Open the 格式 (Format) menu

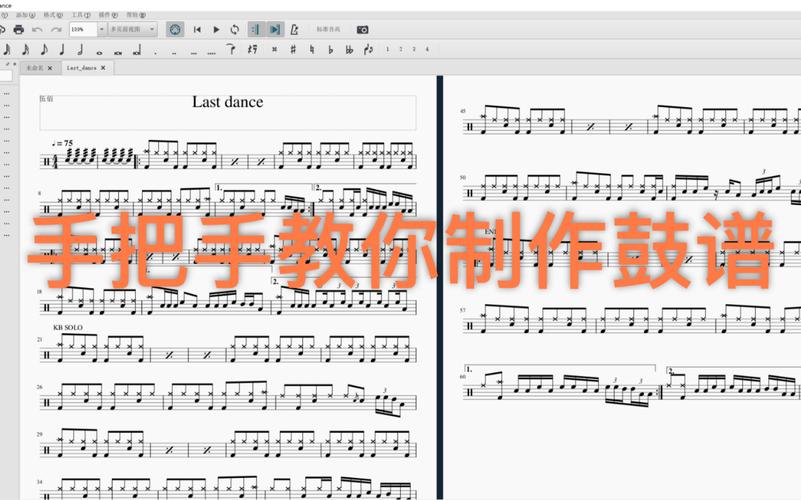pos(53,15)
